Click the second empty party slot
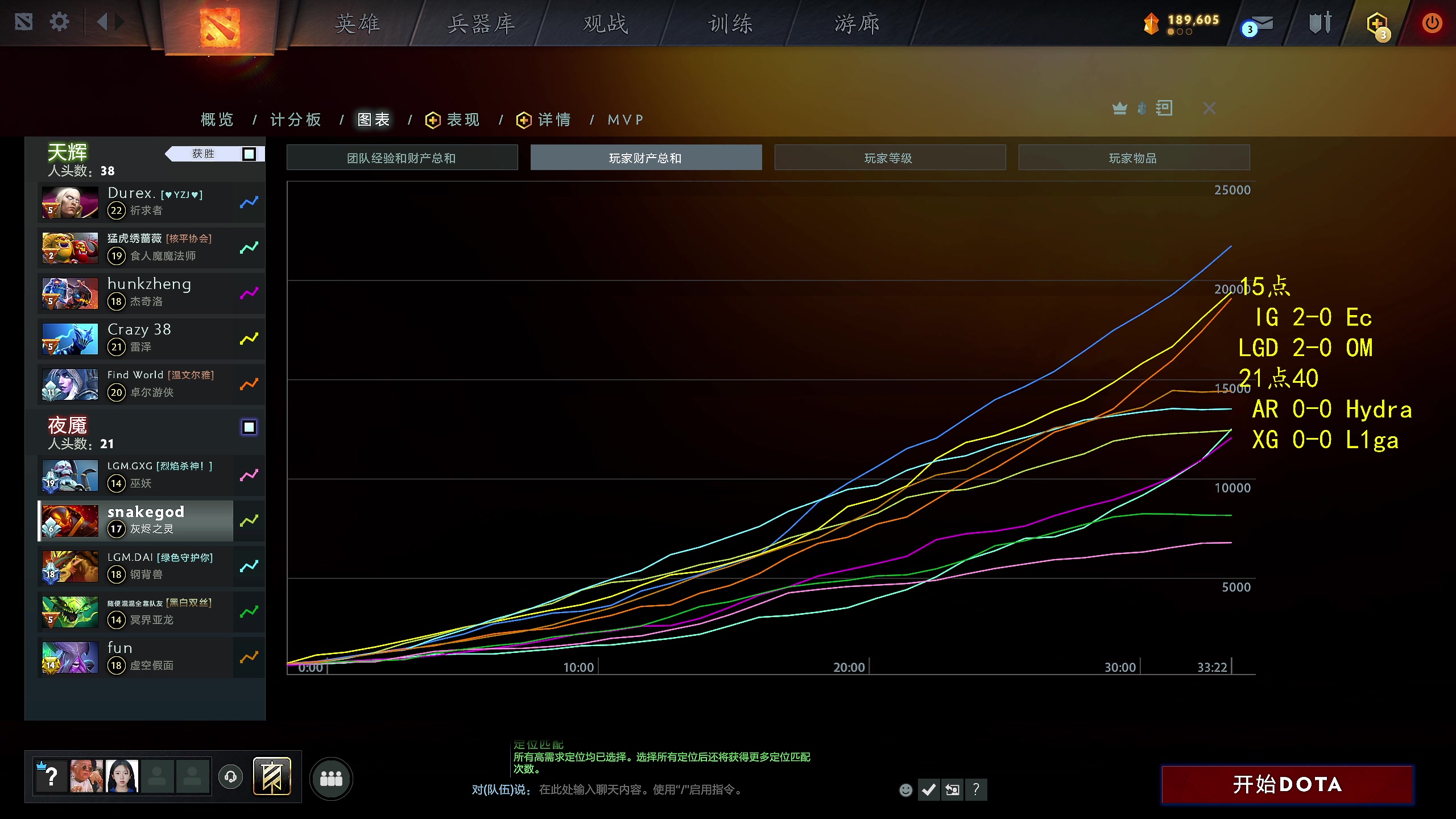Image resolution: width=1456 pixels, height=819 pixels. [192, 776]
